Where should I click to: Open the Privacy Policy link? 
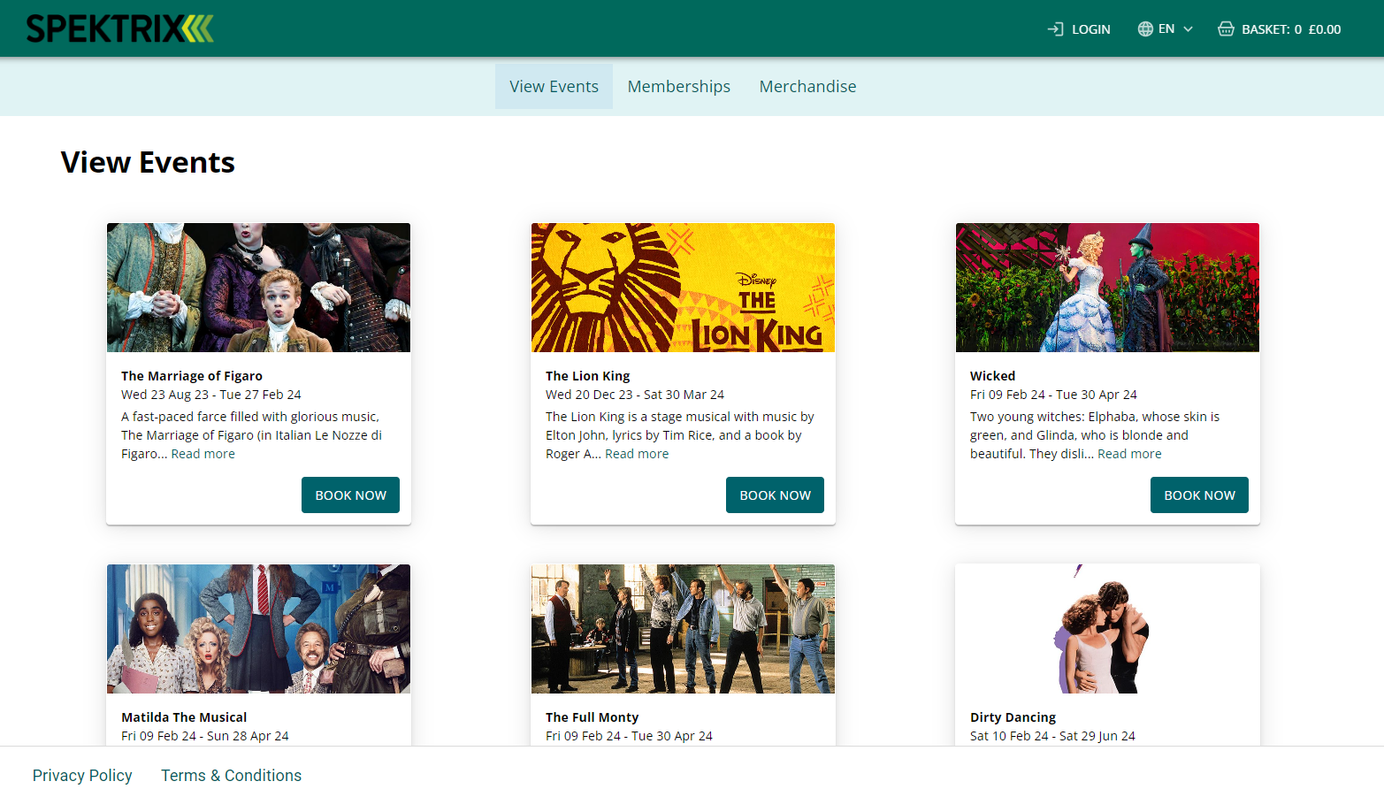click(82, 776)
